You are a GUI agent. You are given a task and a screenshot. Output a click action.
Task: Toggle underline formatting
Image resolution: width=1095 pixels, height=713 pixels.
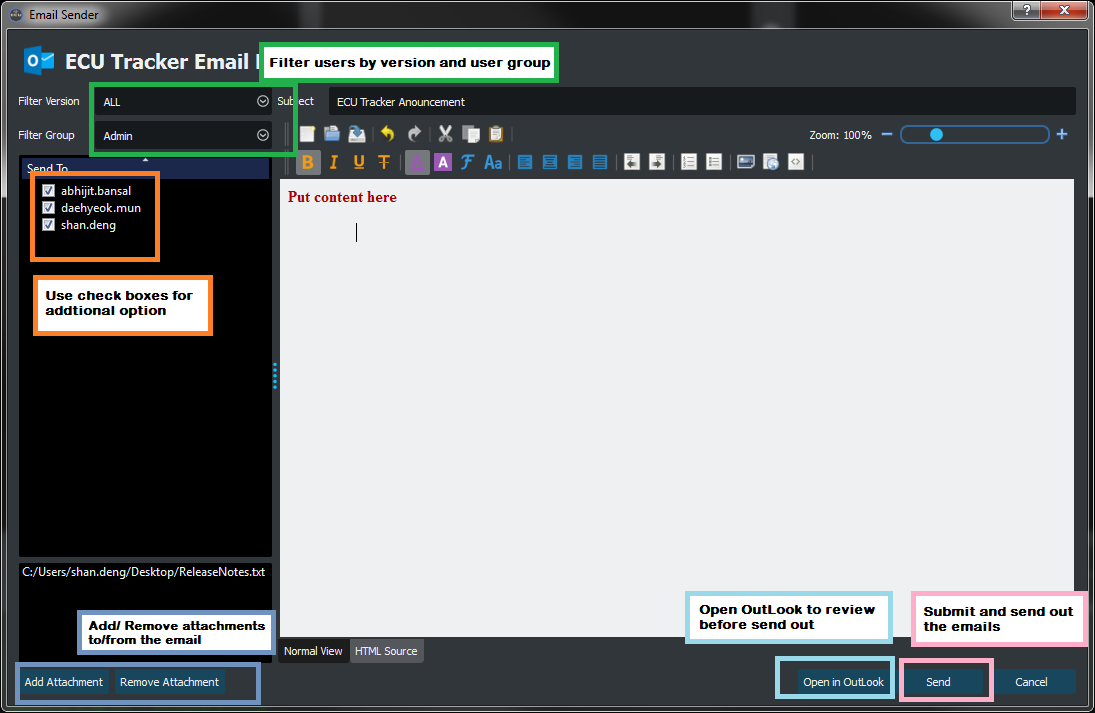[359, 162]
